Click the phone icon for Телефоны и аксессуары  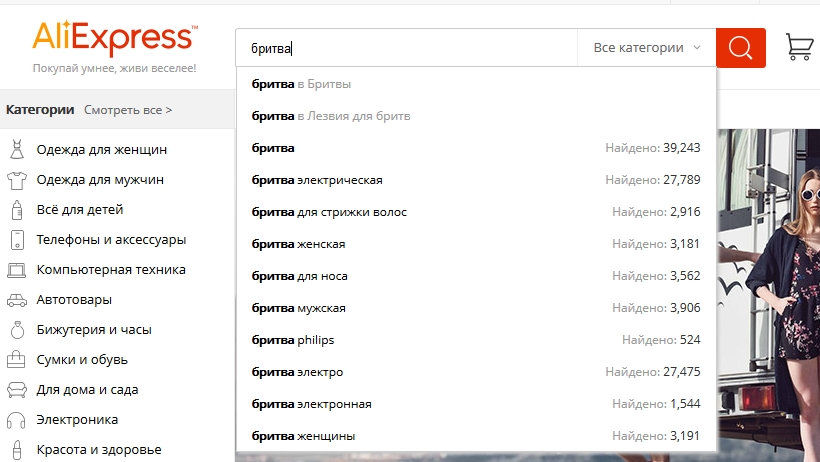(17, 240)
